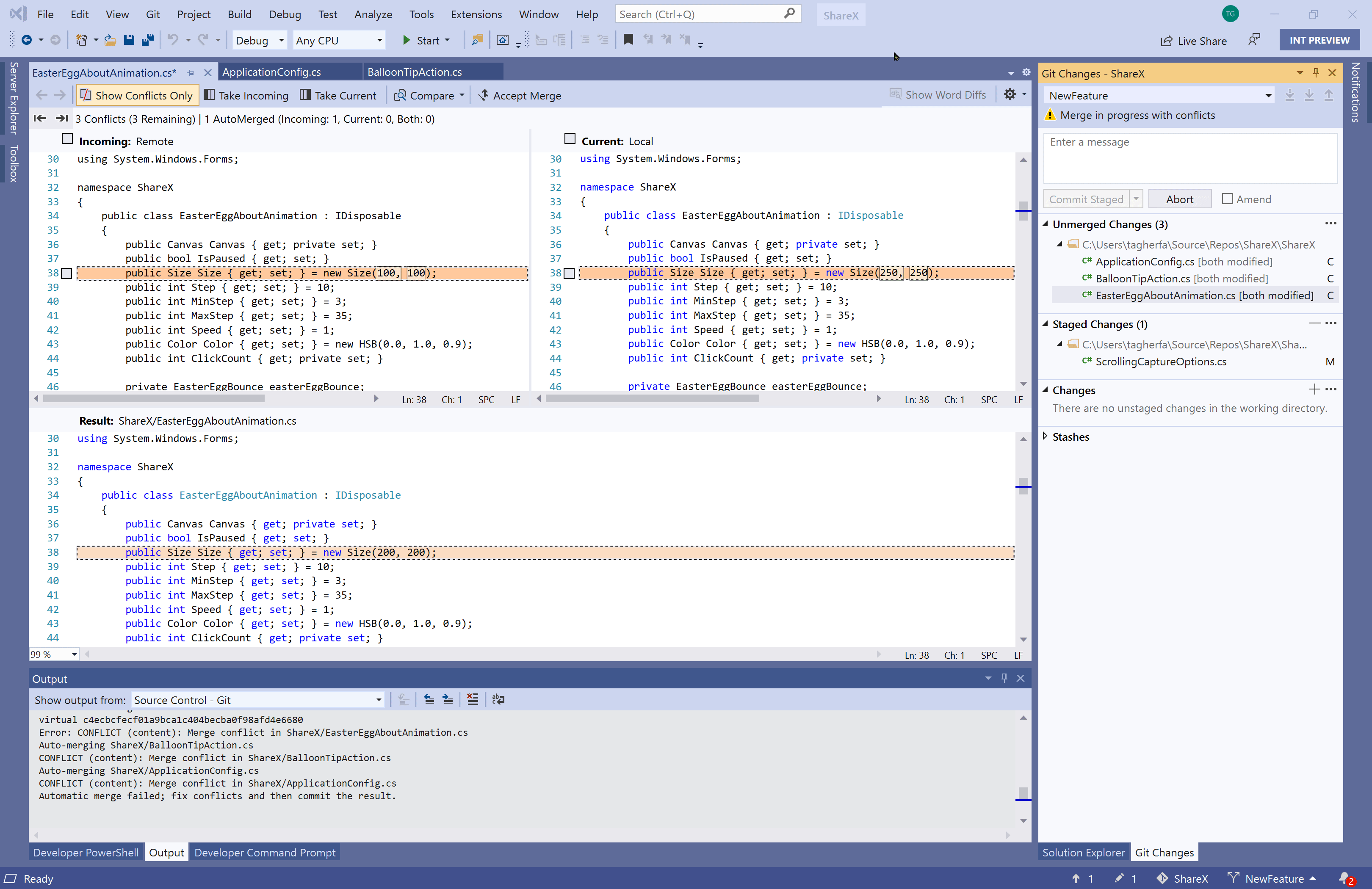Click the Commit Staged dropdown arrow
The height and width of the screenshot is (889, 1372).
click(x=1137, y=199)
